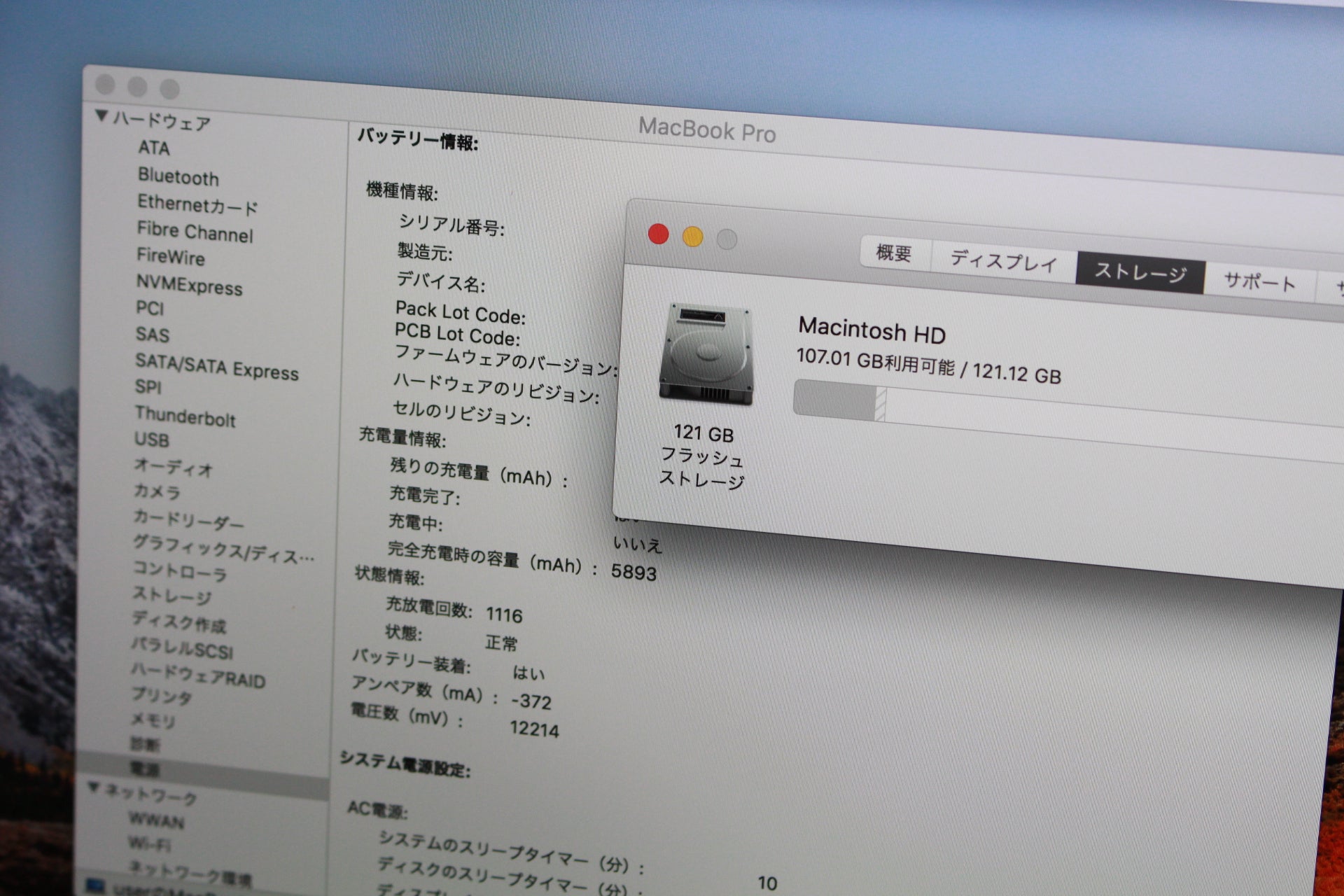The image size is (1344, 896).
Task: Select コントローラ in sidebar
Action: [x=180, y=572]
